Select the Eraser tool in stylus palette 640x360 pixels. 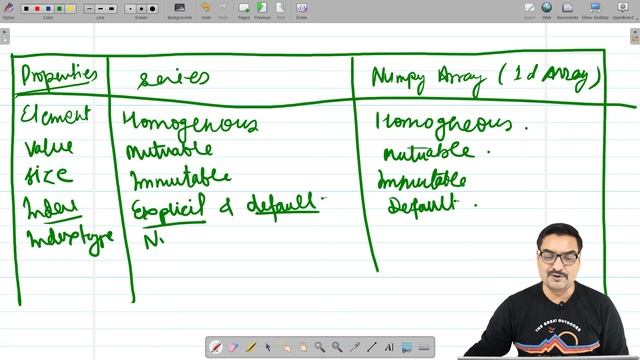[x=233, y=347]
